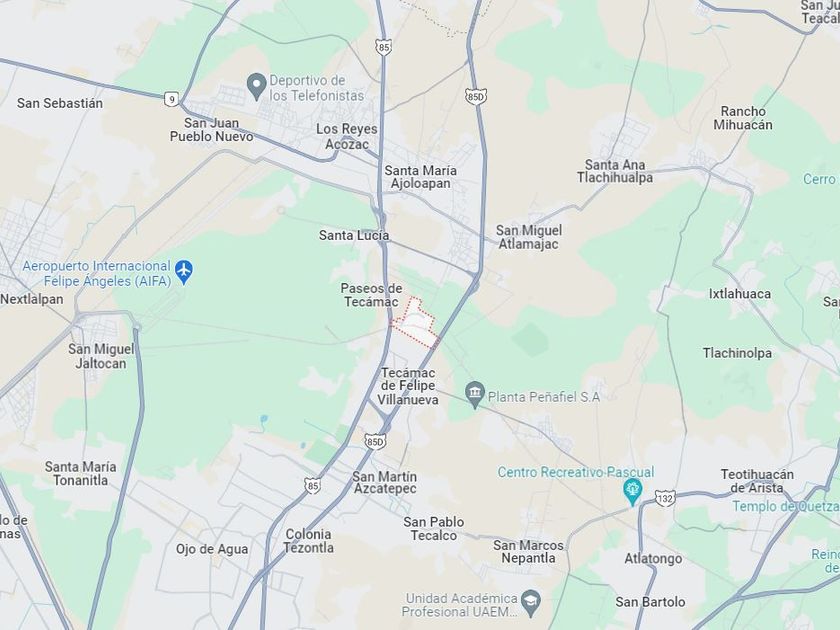Screen dimensions: 840x630
Task: Select the Teotihuacán de Arista label
Action: pyautogui.click(x=757, y=481)
